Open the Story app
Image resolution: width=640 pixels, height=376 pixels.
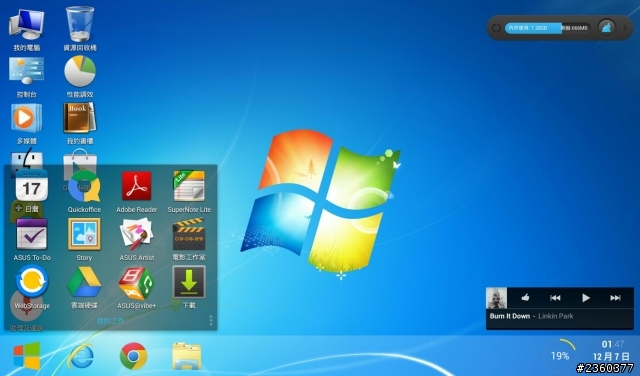point(84,234)
